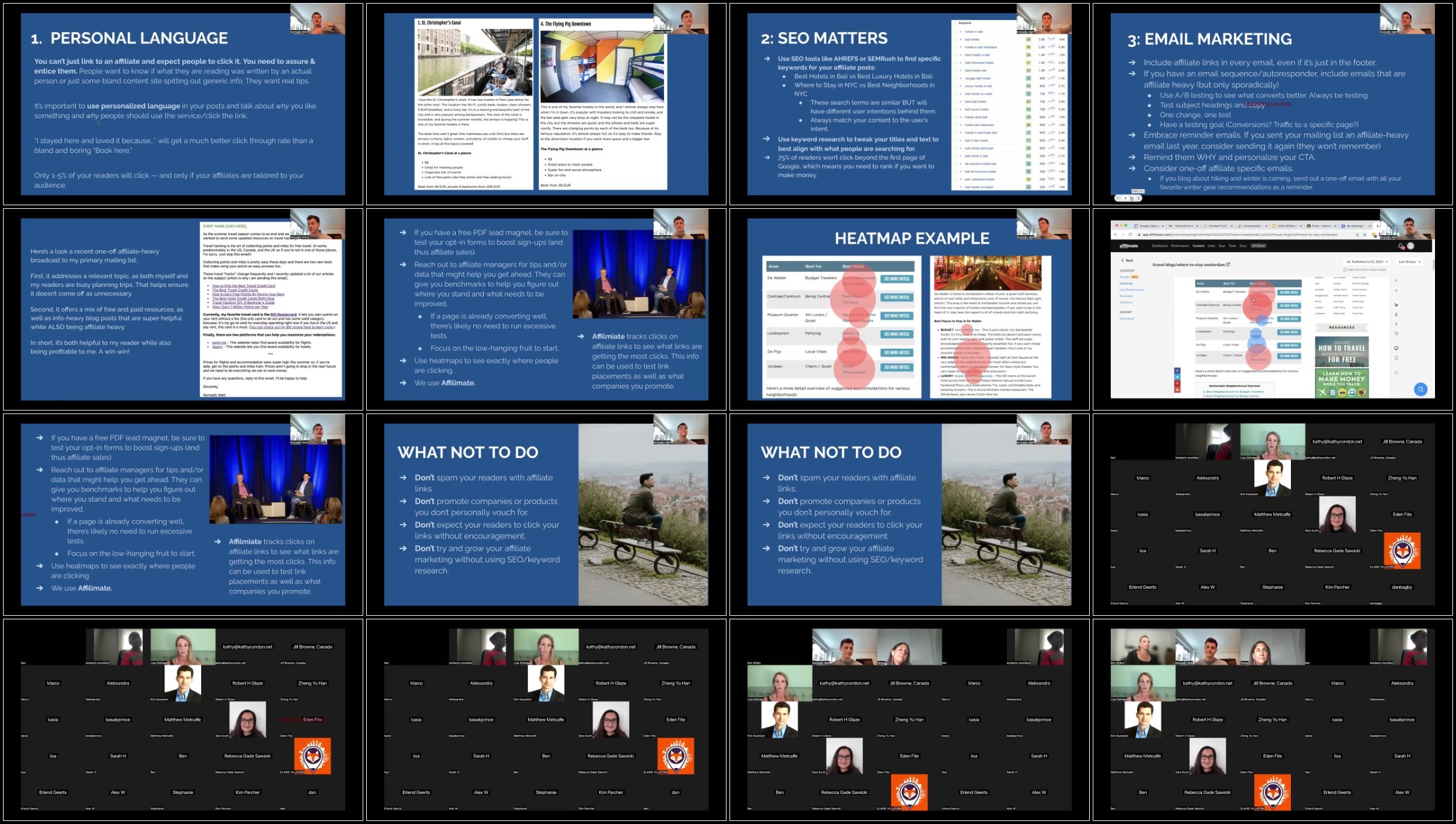1456x824 pixels.
Task: Select the Personal Language slide frame
Action: (x=183, y=104)
